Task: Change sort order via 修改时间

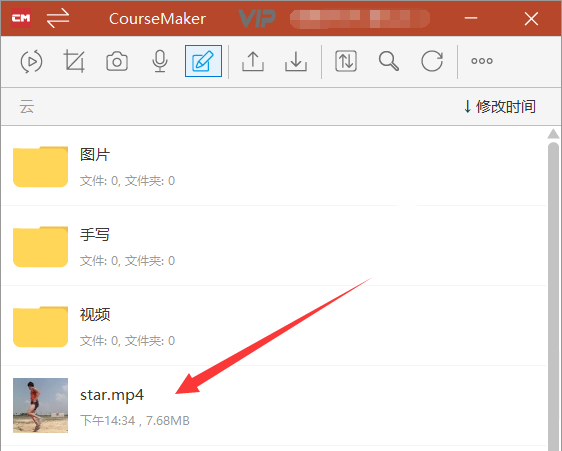Action: coord(500,106)
